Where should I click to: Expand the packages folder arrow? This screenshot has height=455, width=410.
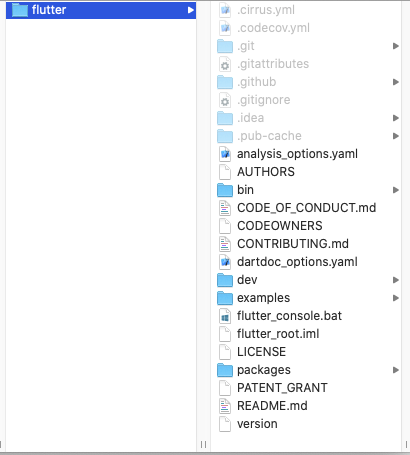(x=396, y=370)
